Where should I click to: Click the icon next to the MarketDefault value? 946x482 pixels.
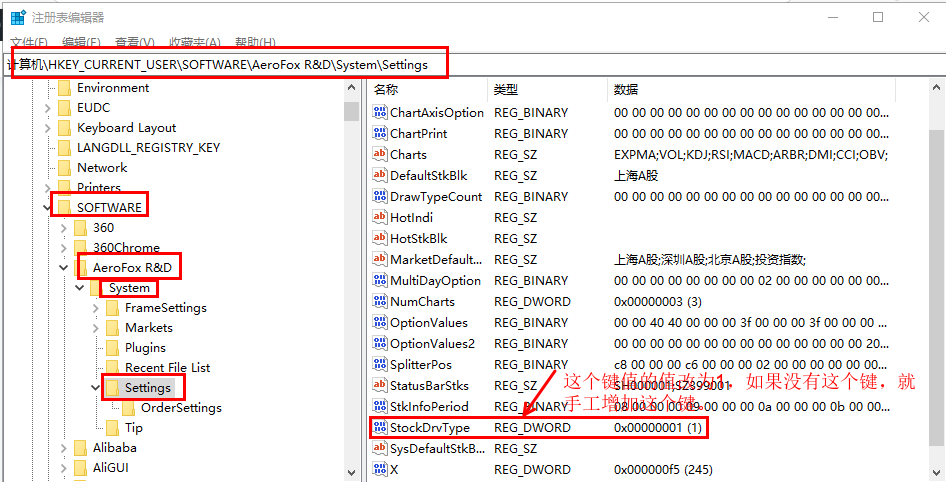(x=379, y=260)
